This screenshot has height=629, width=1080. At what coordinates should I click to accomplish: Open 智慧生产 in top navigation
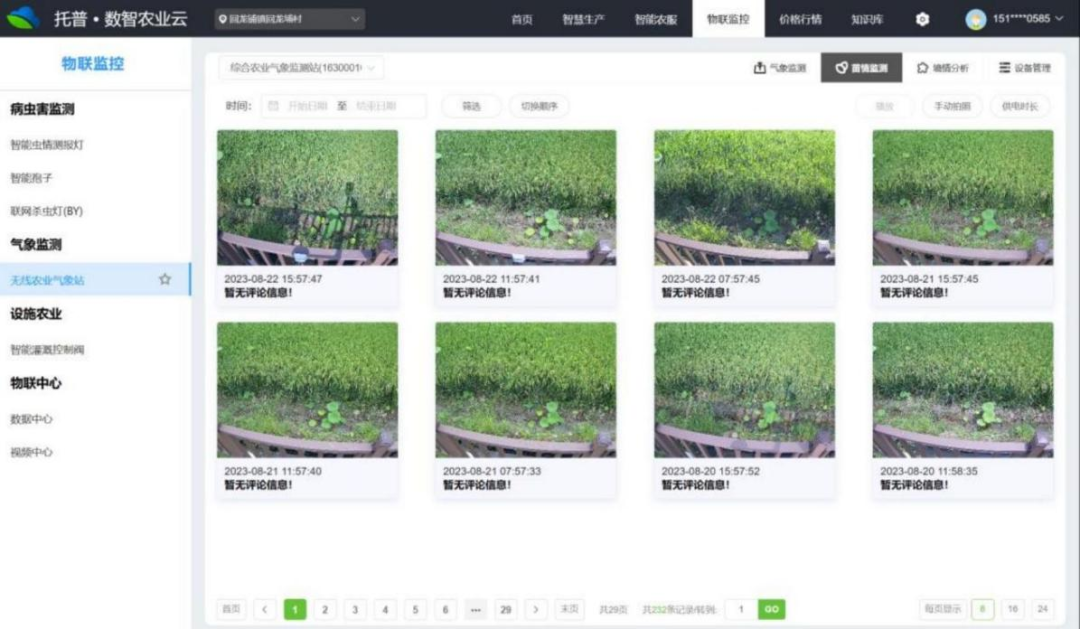pyautogui.click(x=583, y=19)
